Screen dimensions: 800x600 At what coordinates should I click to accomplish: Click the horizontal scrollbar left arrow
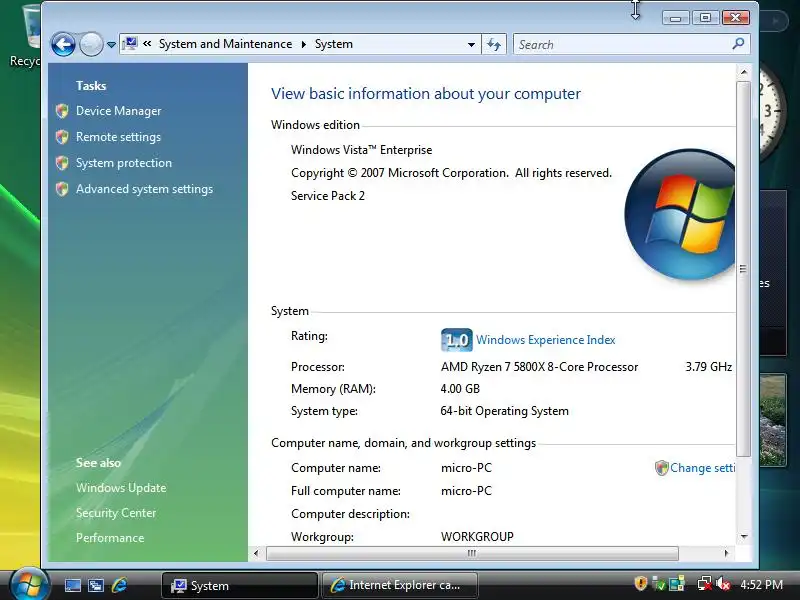256,553
